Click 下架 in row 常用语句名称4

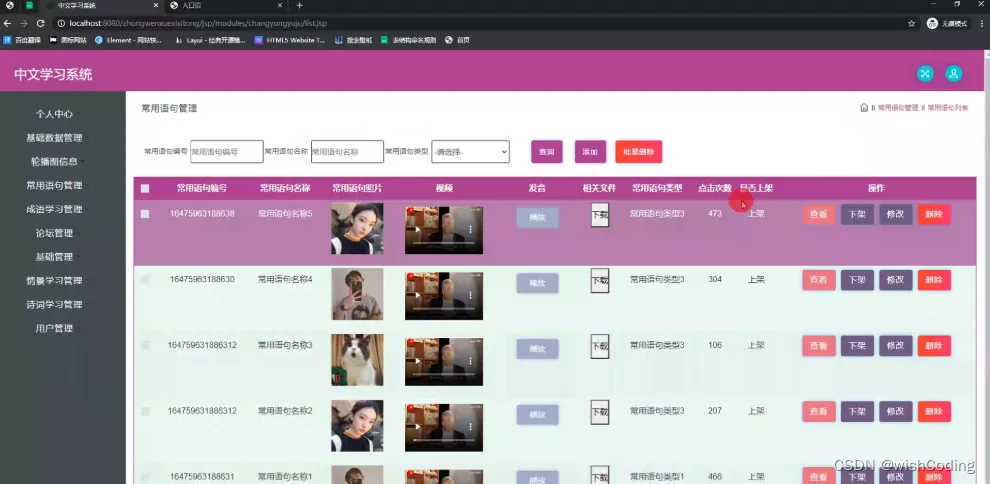(x=857, y=280)
